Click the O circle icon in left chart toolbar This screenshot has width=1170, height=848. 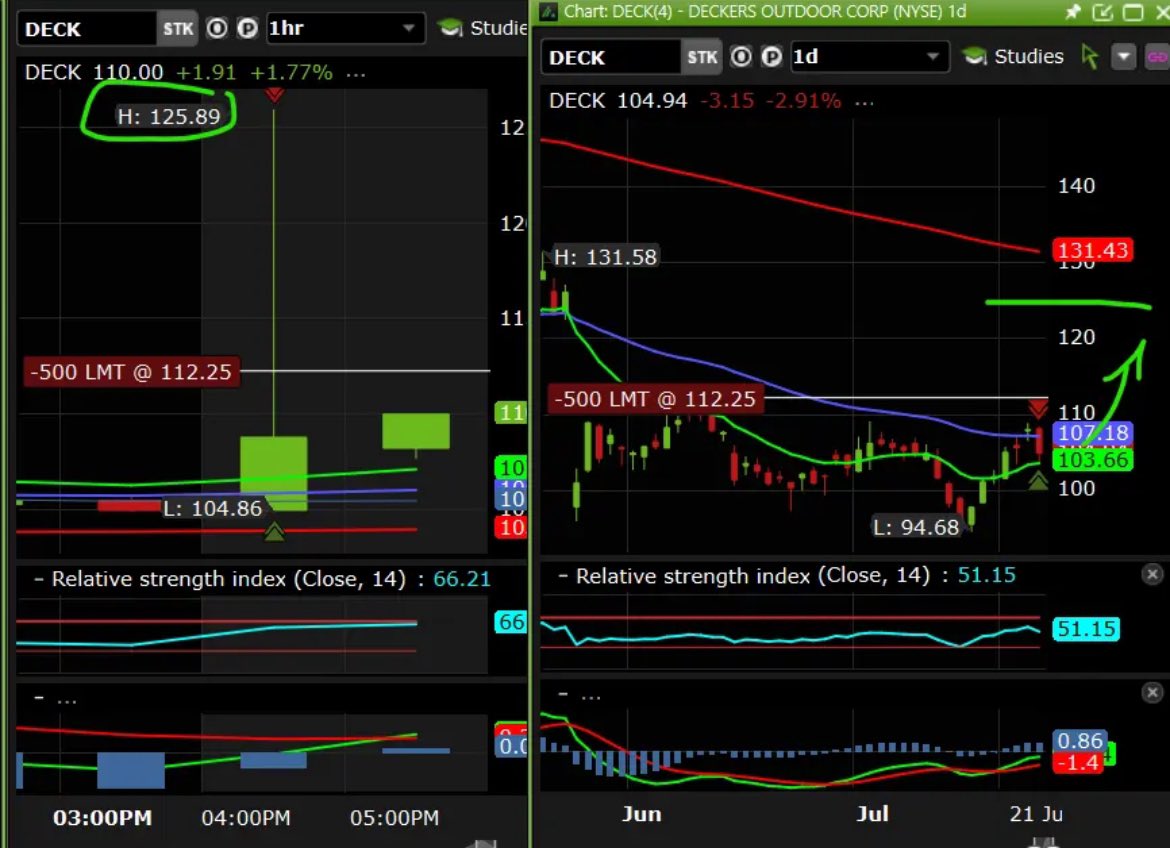217,28
